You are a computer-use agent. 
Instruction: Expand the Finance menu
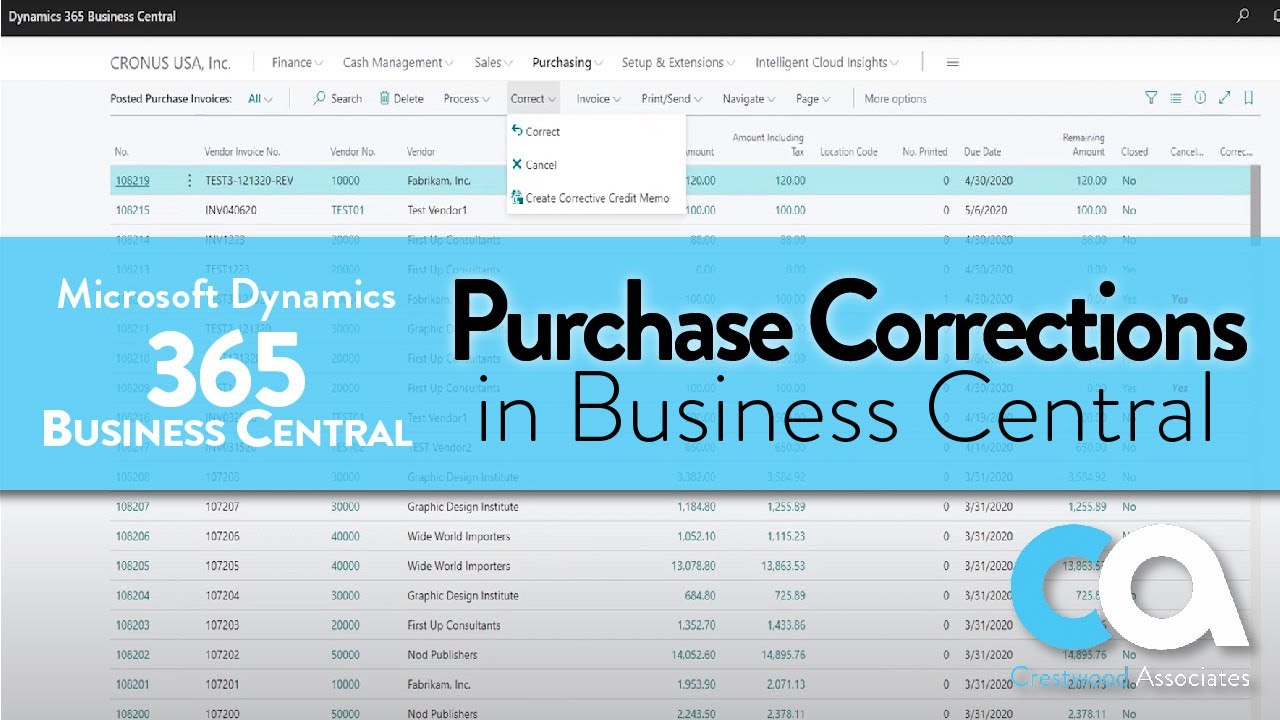(297, 62)
